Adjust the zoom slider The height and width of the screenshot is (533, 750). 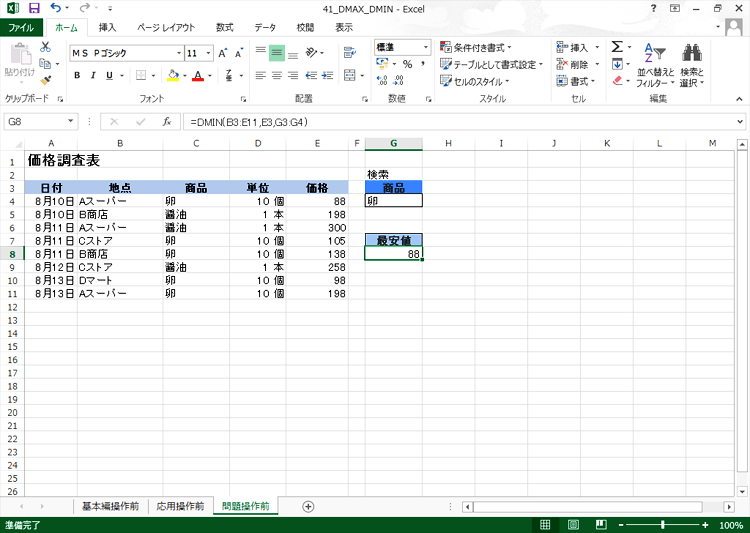[662, 525]
